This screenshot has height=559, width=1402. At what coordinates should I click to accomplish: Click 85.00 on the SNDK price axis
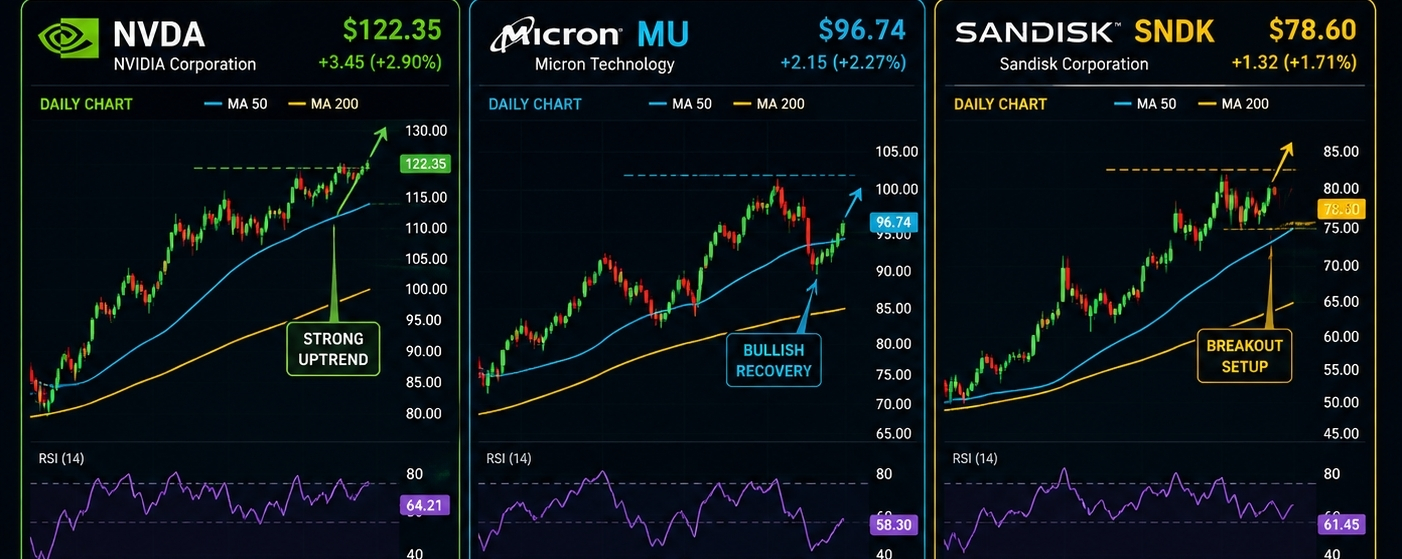[1340, 152]
